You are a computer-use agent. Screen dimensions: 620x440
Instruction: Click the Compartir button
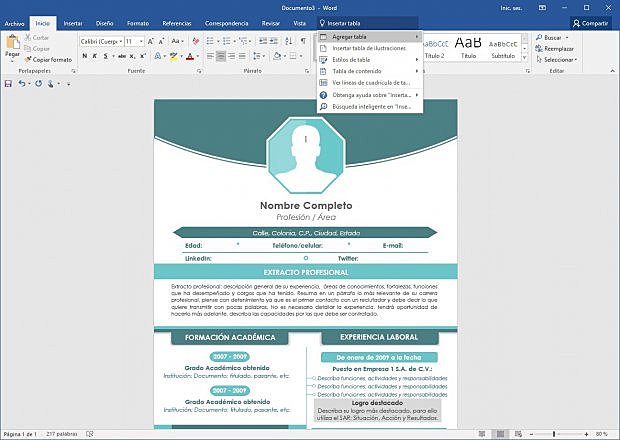coord(590,23)
